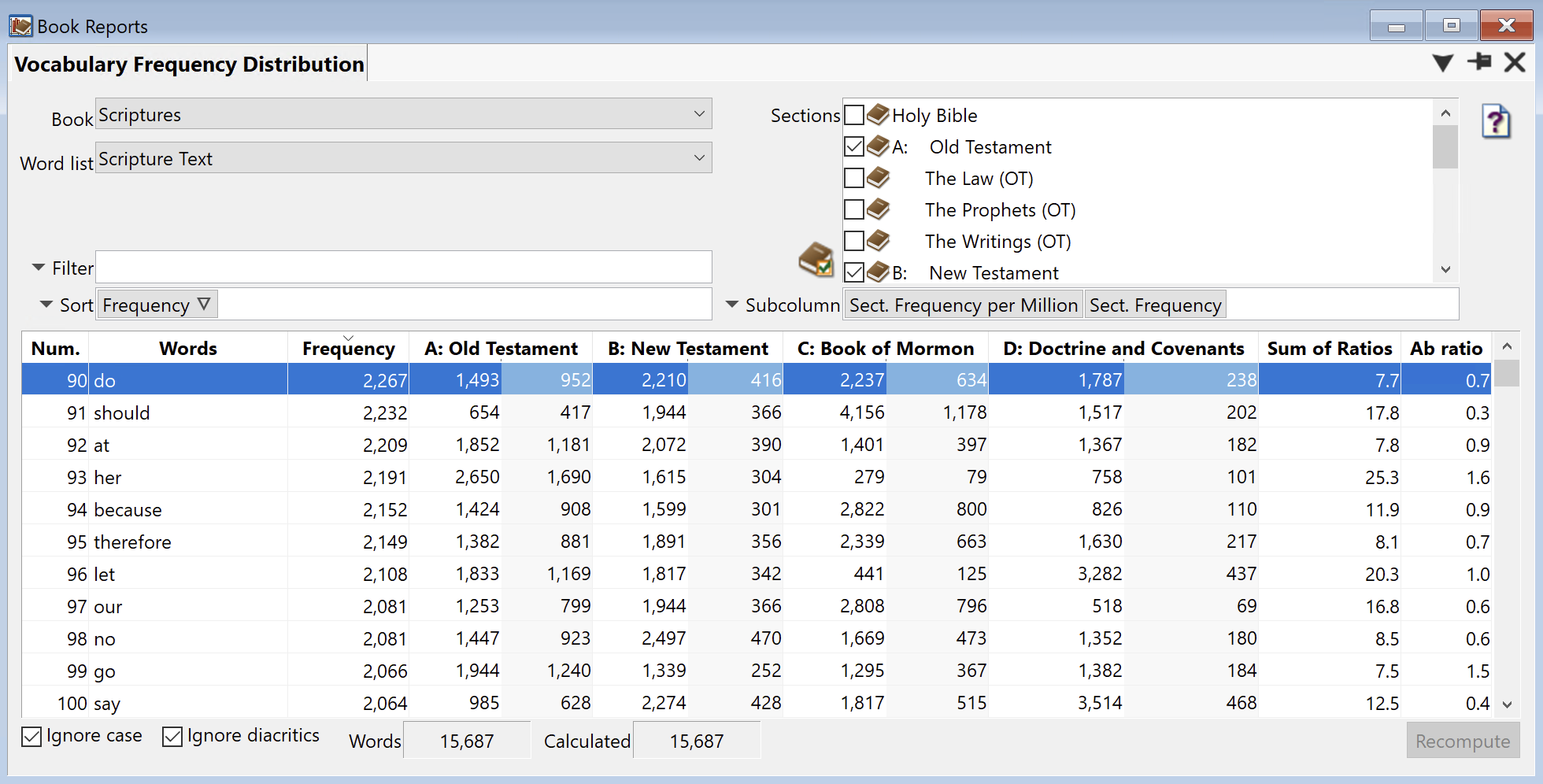The image size is (1543, 784).
Task: Click the pin icon in panel header
Action: [x=1479, y=62]
